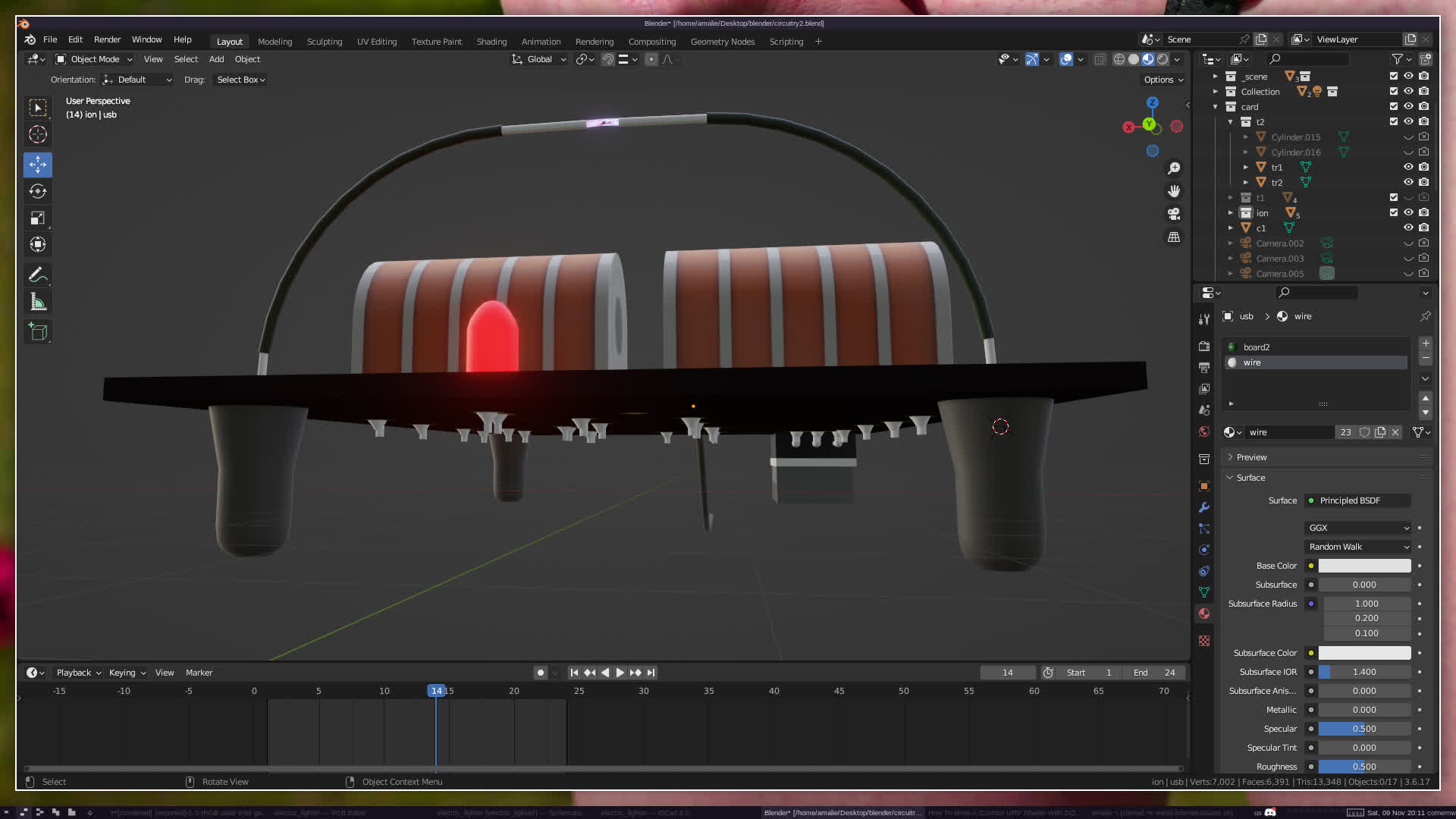Select the Scale tool
Image resolution: width=1456 pixels, height=819 pixels.
coord(38,218)
